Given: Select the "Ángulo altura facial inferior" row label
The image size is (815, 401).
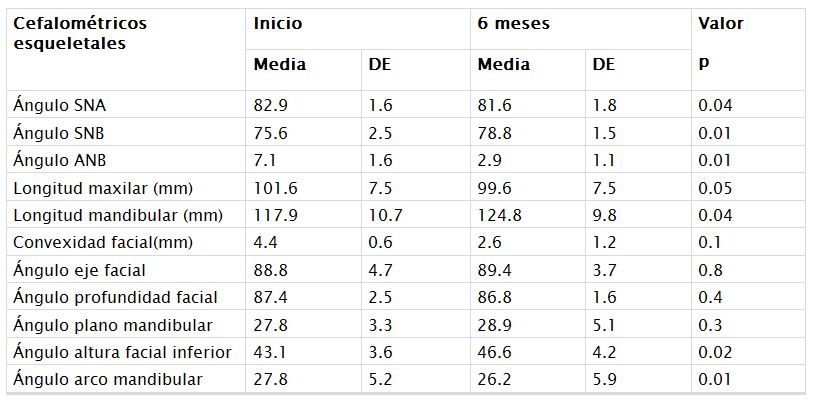Looking at the screenshot, I should coord(122,352).
